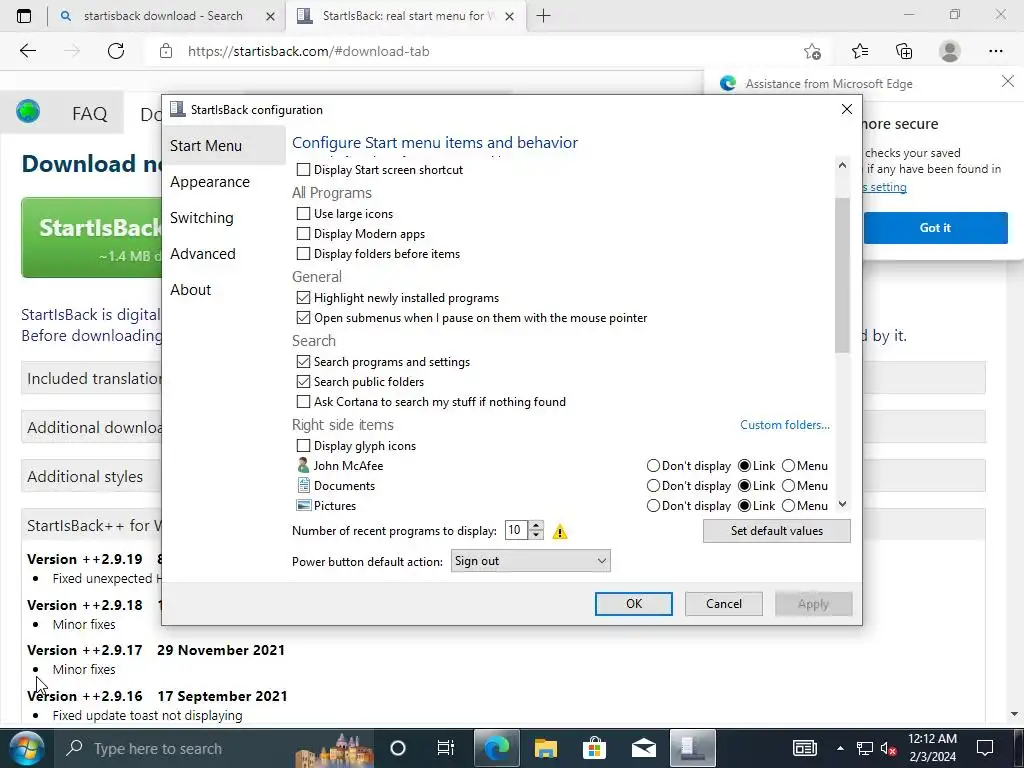Screen dimensions: 1024x768
Task: Click OK in StartIsBack configuration
Action: click(x=633, y=603)
